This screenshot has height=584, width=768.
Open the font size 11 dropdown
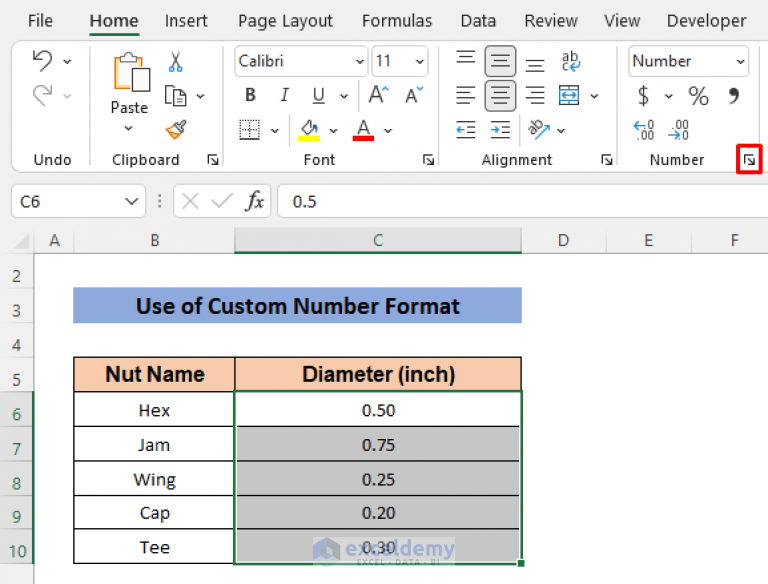[420, 62]
